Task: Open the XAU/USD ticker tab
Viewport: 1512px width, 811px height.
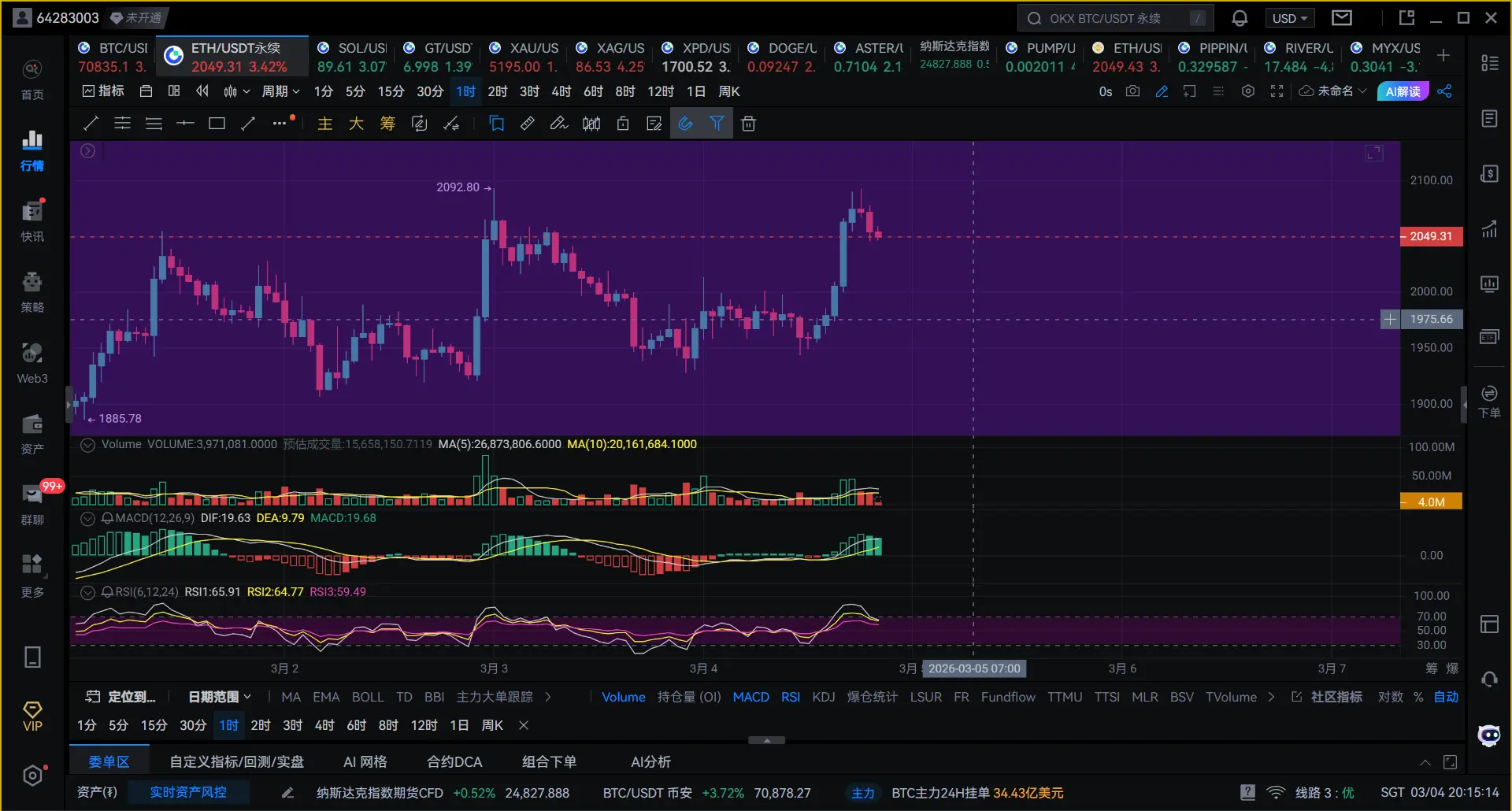Action: [x=524, y=57]
